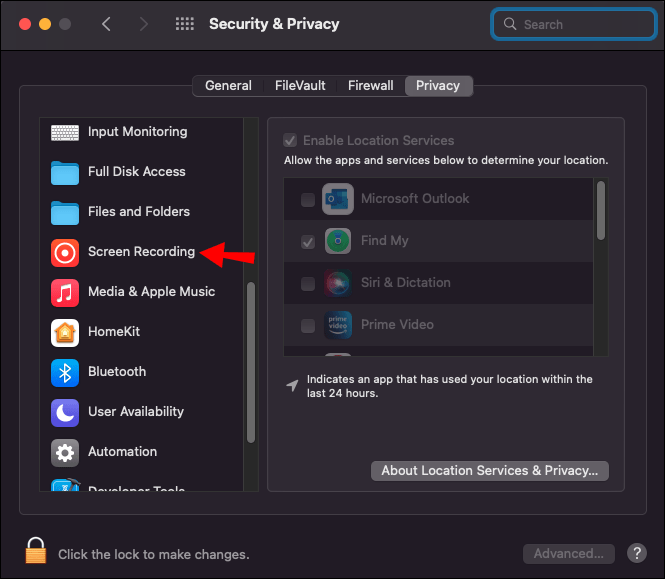665x579 pixels.
Task: Select Bluetooth label in list
Action: (117, 372)
